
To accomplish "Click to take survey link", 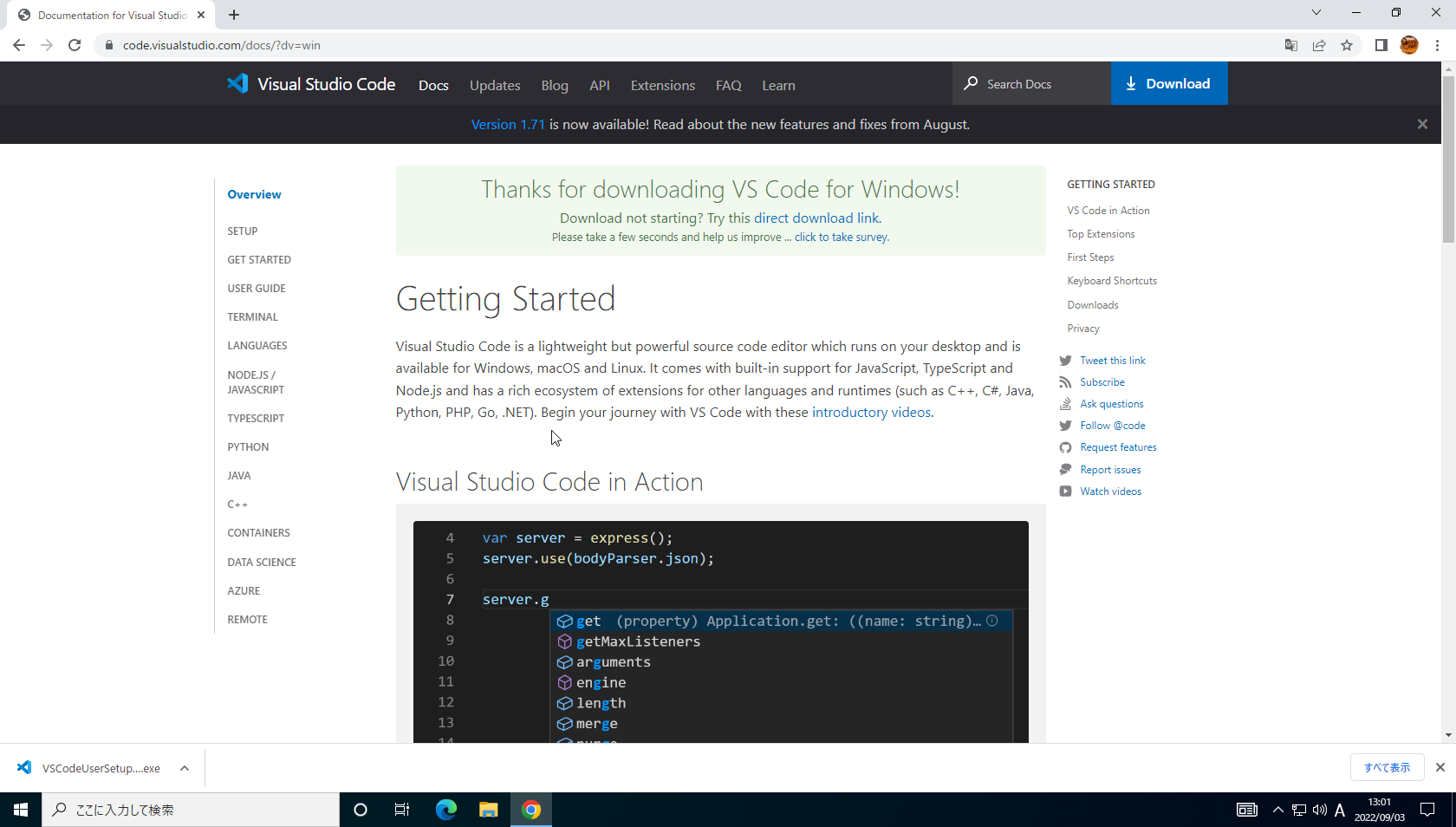I will pos(841,238).
